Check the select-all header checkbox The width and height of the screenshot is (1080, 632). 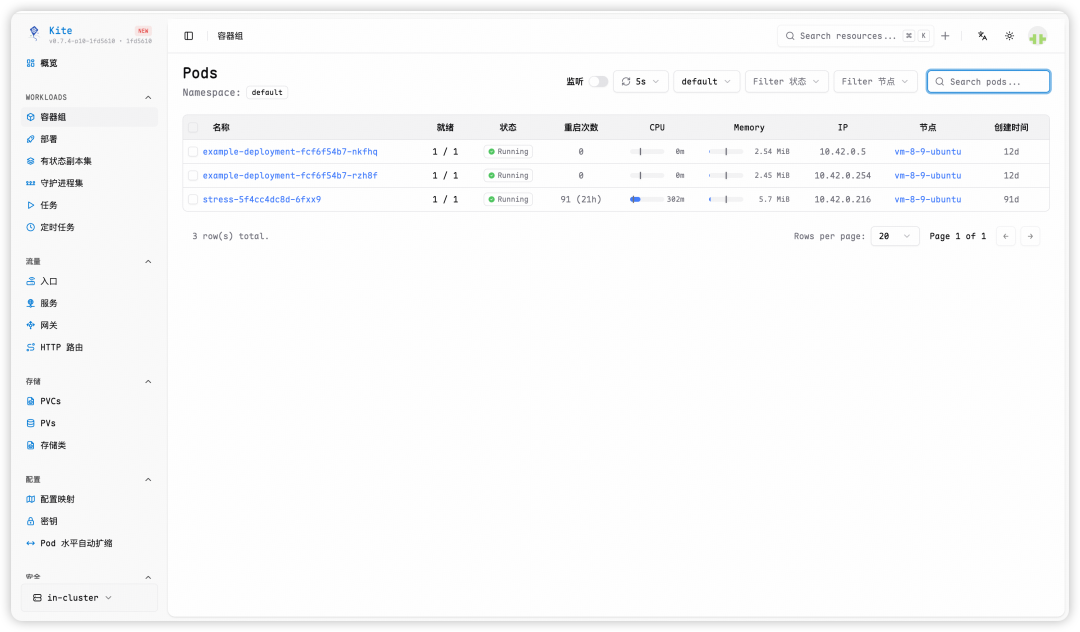[193, 127]
